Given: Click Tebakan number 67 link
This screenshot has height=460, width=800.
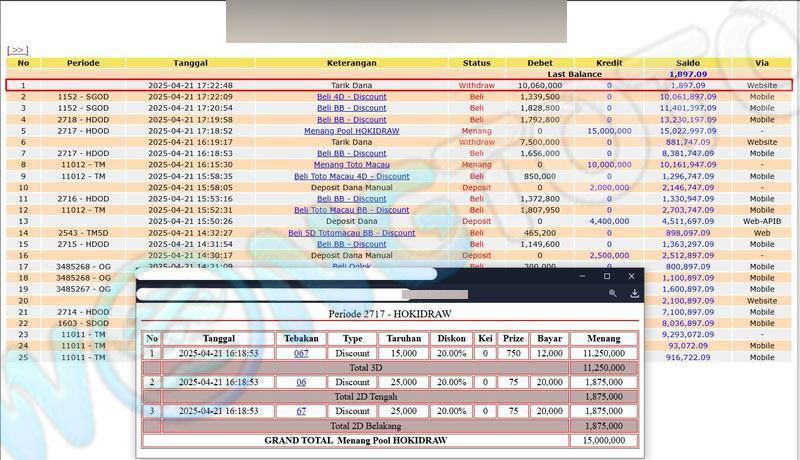Looking at the screenshot, I should [x=301, y=411].
